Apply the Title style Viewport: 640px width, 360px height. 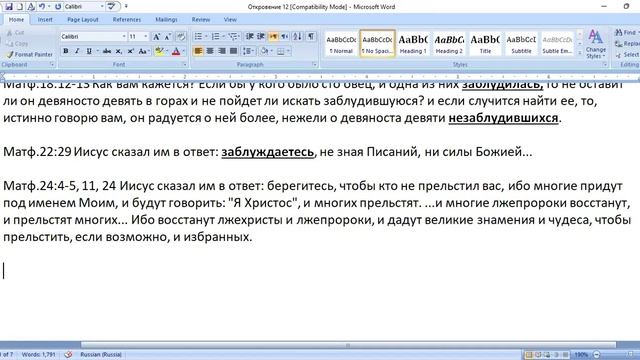click(x=485, y=43)
